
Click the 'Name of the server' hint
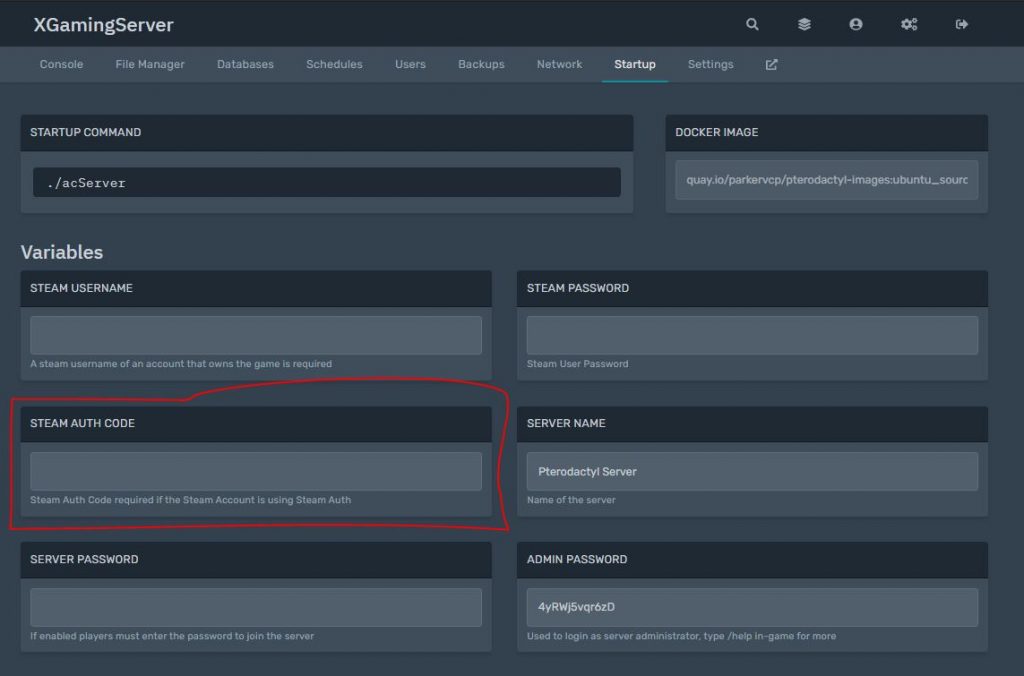(x=571, y=500)
